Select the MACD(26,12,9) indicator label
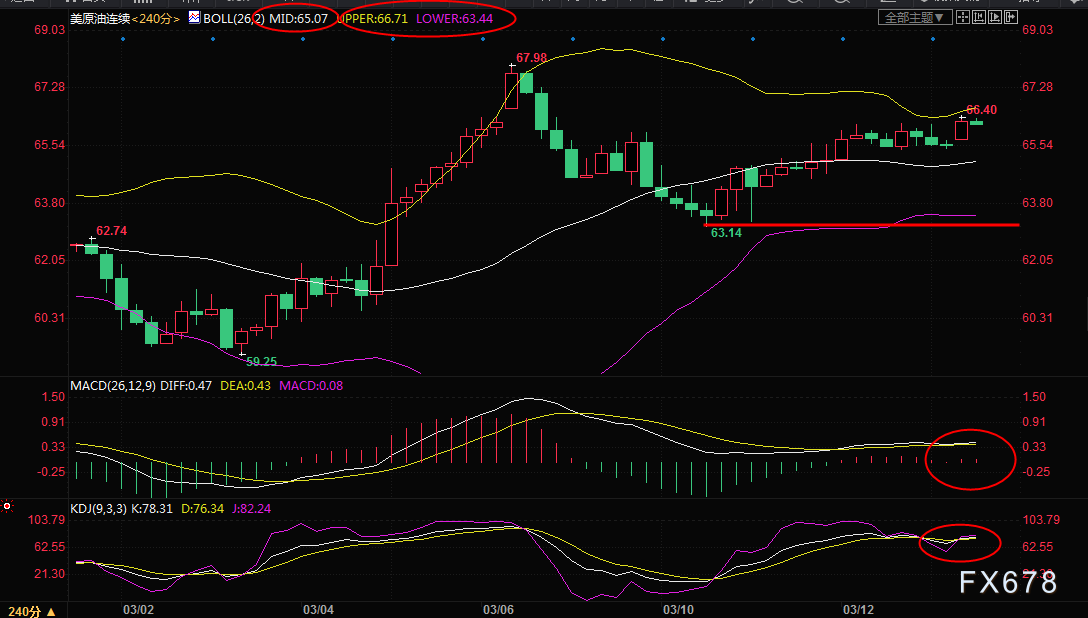This screenshot has height=618, width=1088. click(x=112, y=385)
